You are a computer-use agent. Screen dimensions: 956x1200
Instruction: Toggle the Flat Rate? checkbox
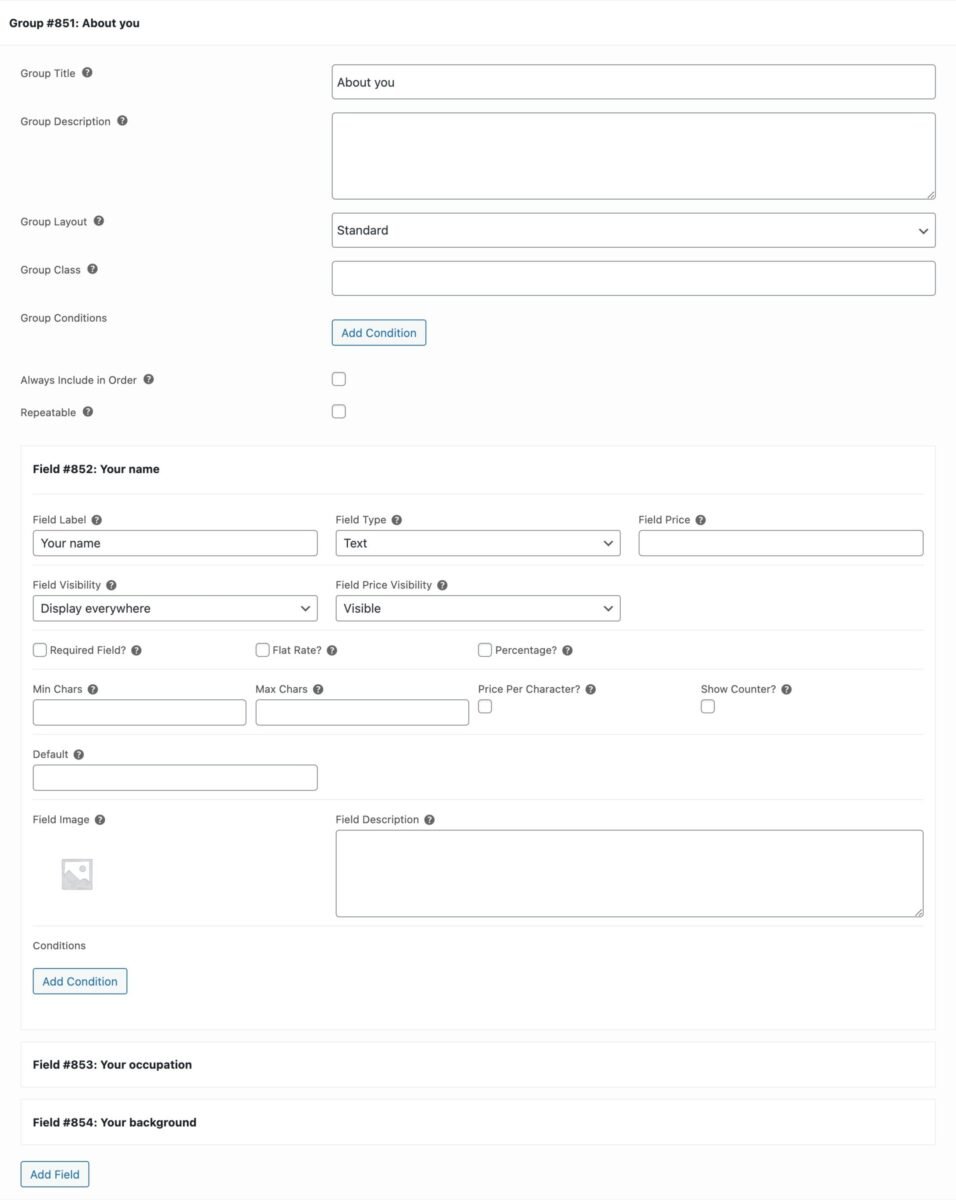pos(263,650)
